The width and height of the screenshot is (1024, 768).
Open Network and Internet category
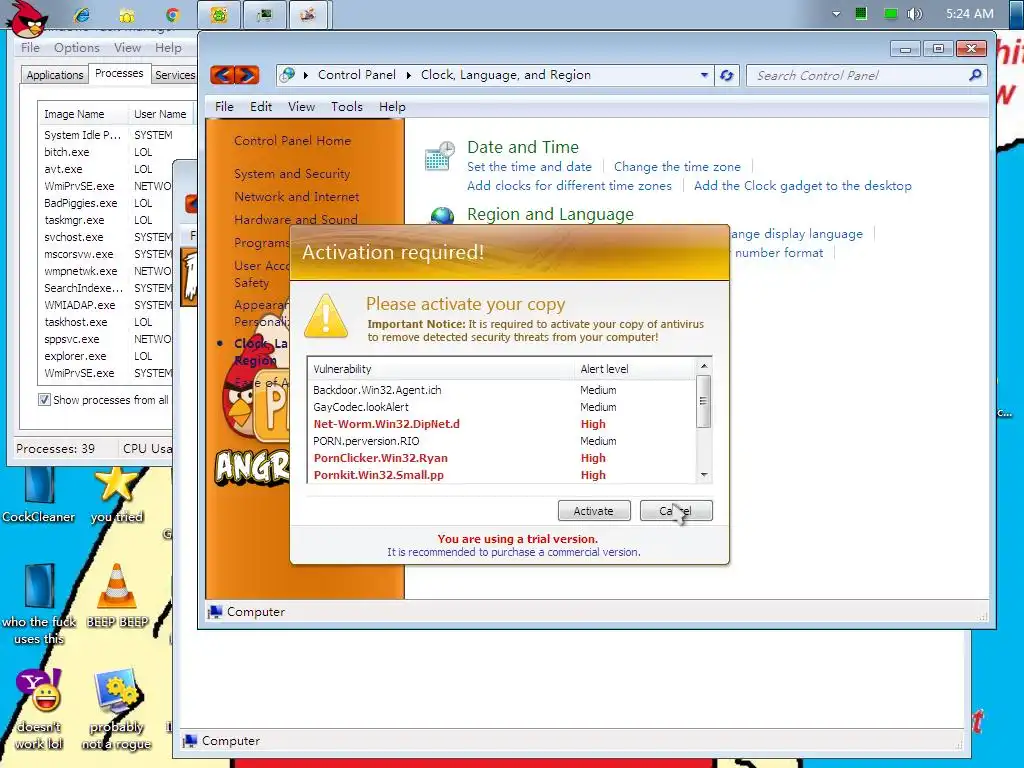coord(296,197)
